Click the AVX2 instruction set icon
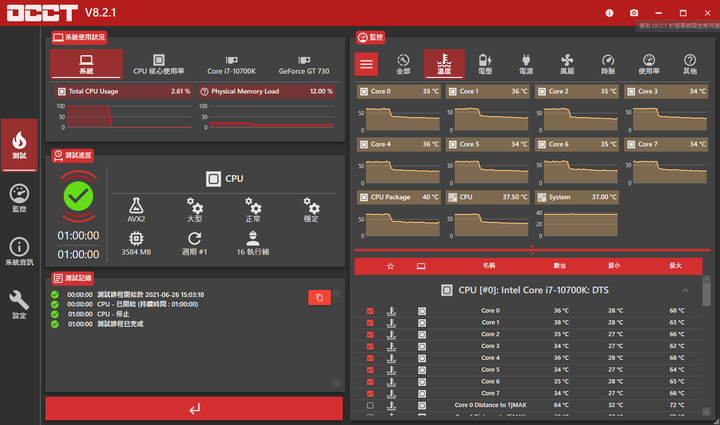Screen dimensions: 720x425 (136, 206)
